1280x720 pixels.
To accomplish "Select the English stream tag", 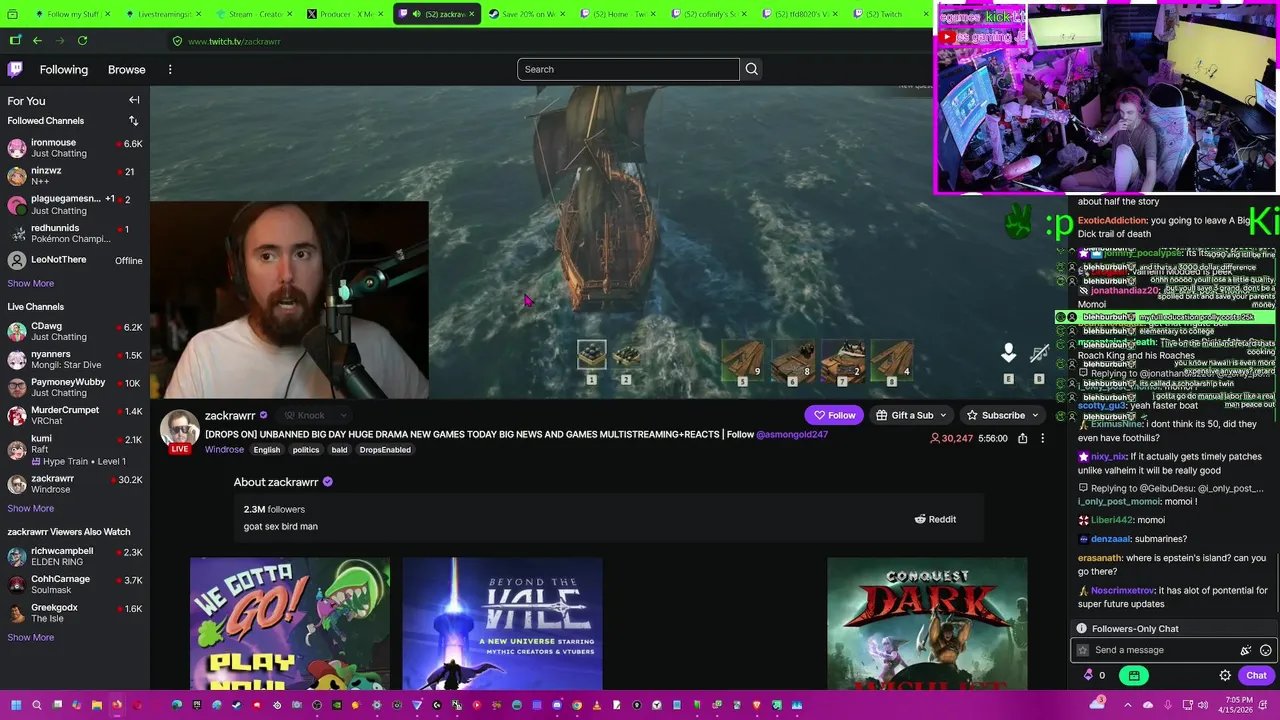I will pyautogui.click(x=267, y=450).
